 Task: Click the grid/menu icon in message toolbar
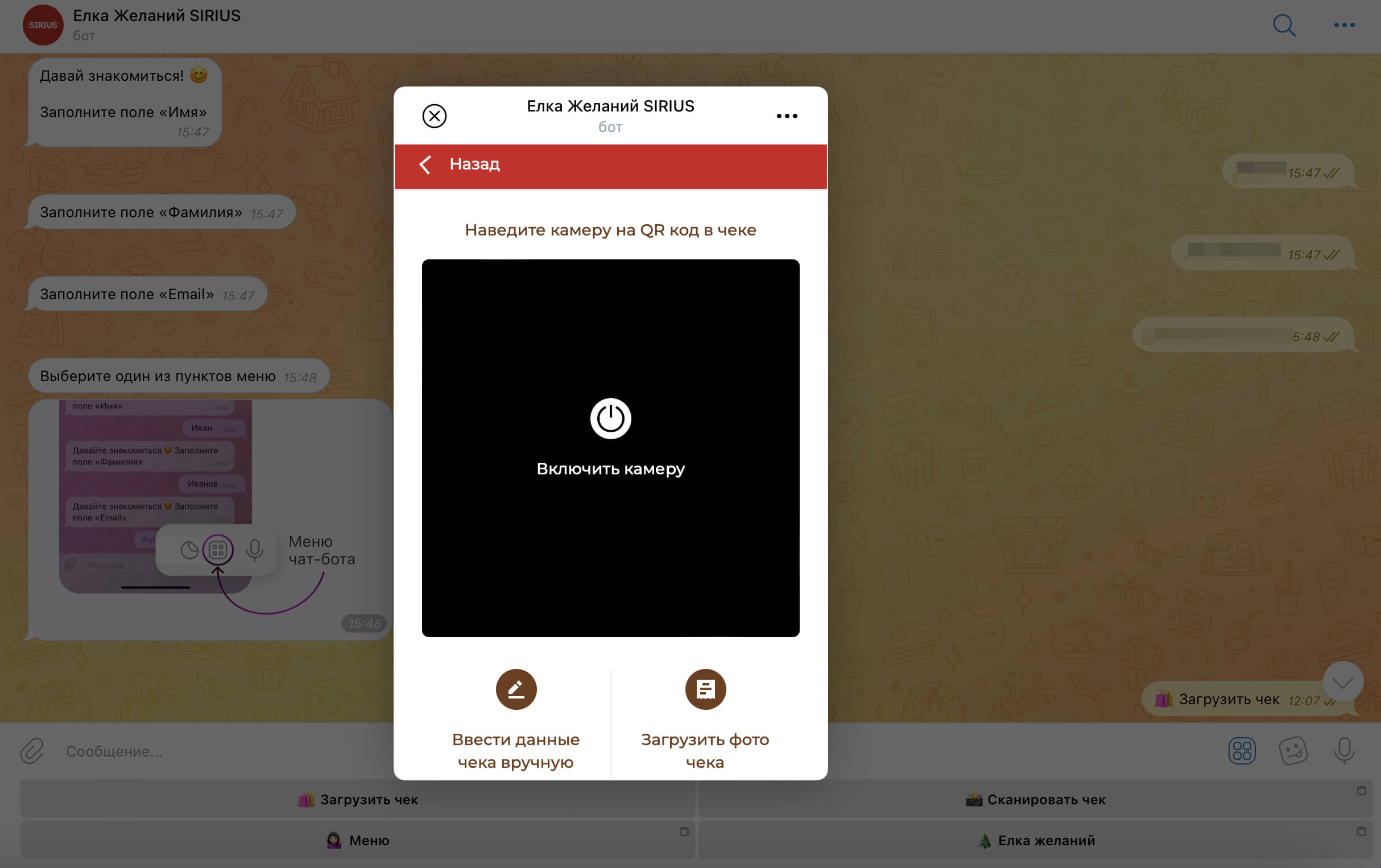(1242, 749)
